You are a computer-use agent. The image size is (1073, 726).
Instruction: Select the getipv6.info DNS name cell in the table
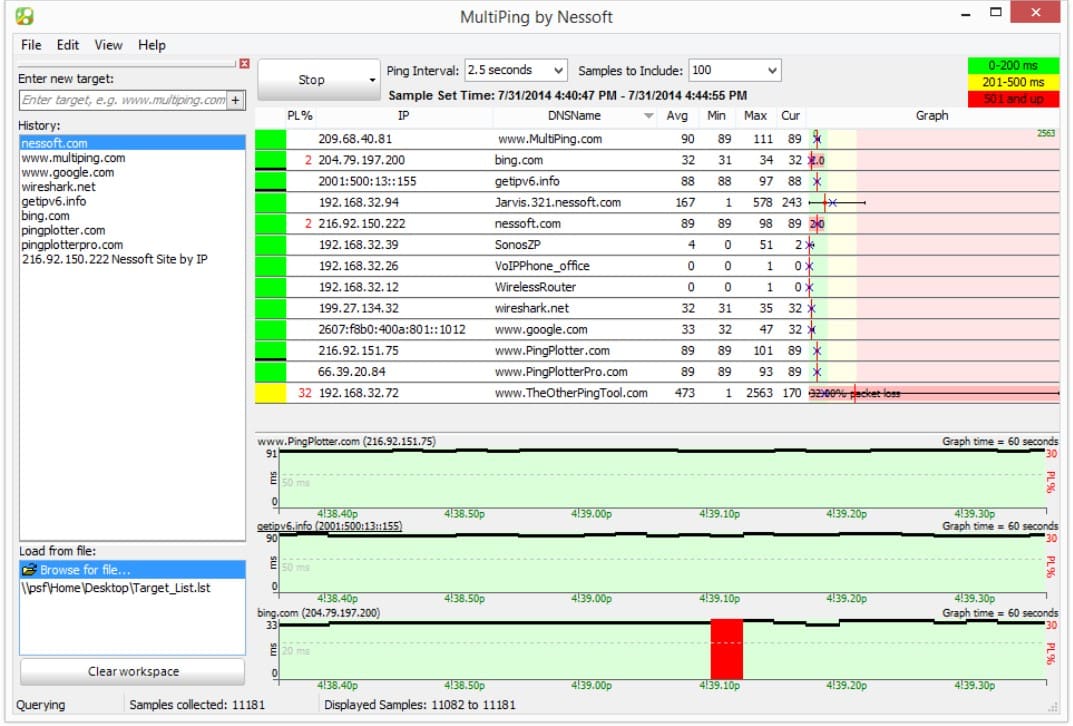tap(527, 181)
